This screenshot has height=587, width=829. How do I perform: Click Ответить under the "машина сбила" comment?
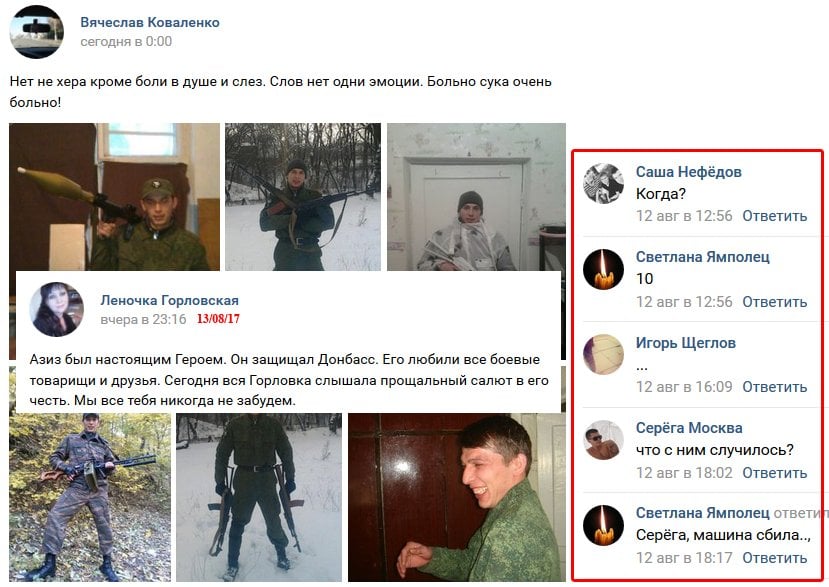[x=775, y=557]
